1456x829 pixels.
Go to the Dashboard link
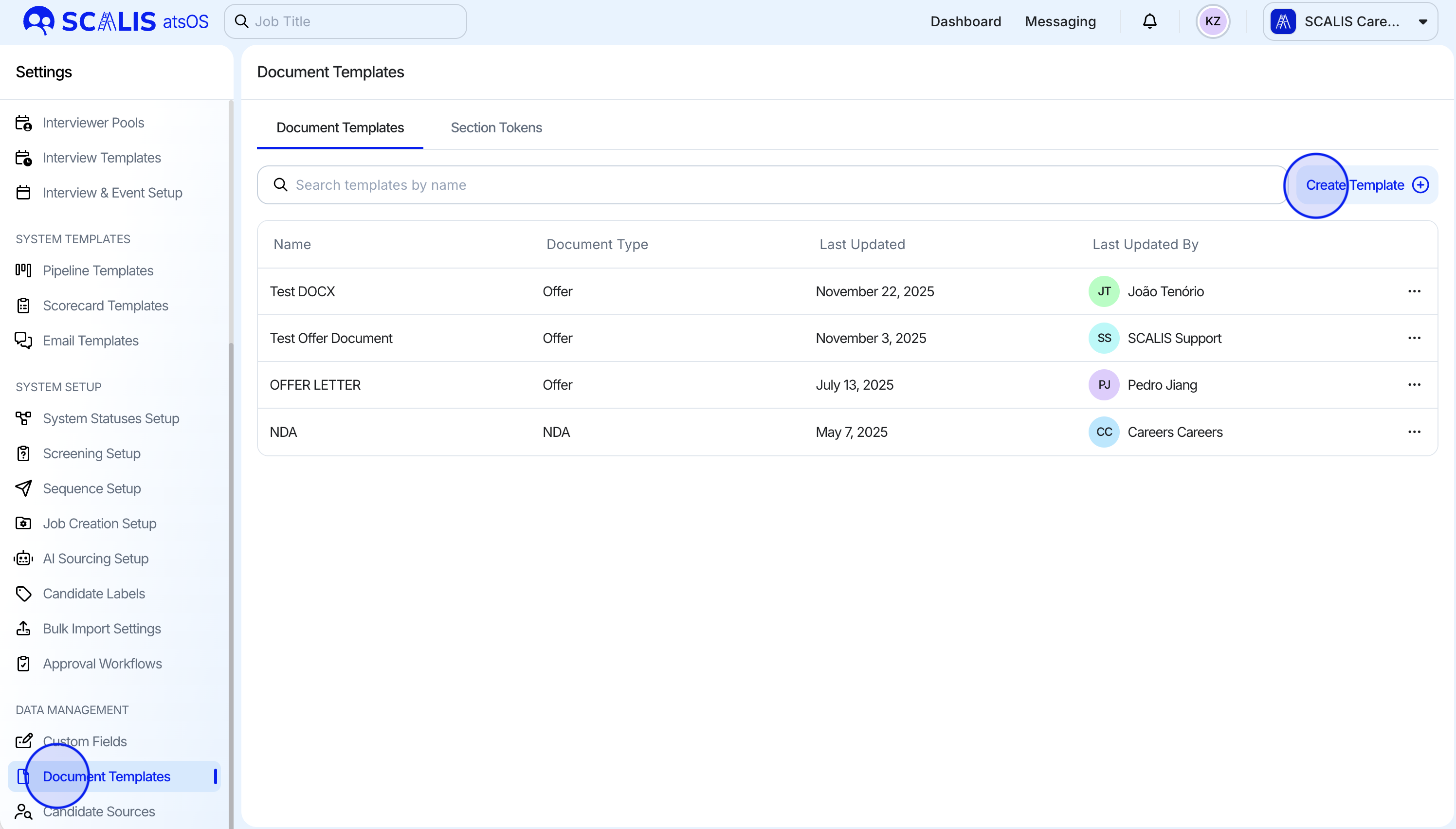[965, 21]
